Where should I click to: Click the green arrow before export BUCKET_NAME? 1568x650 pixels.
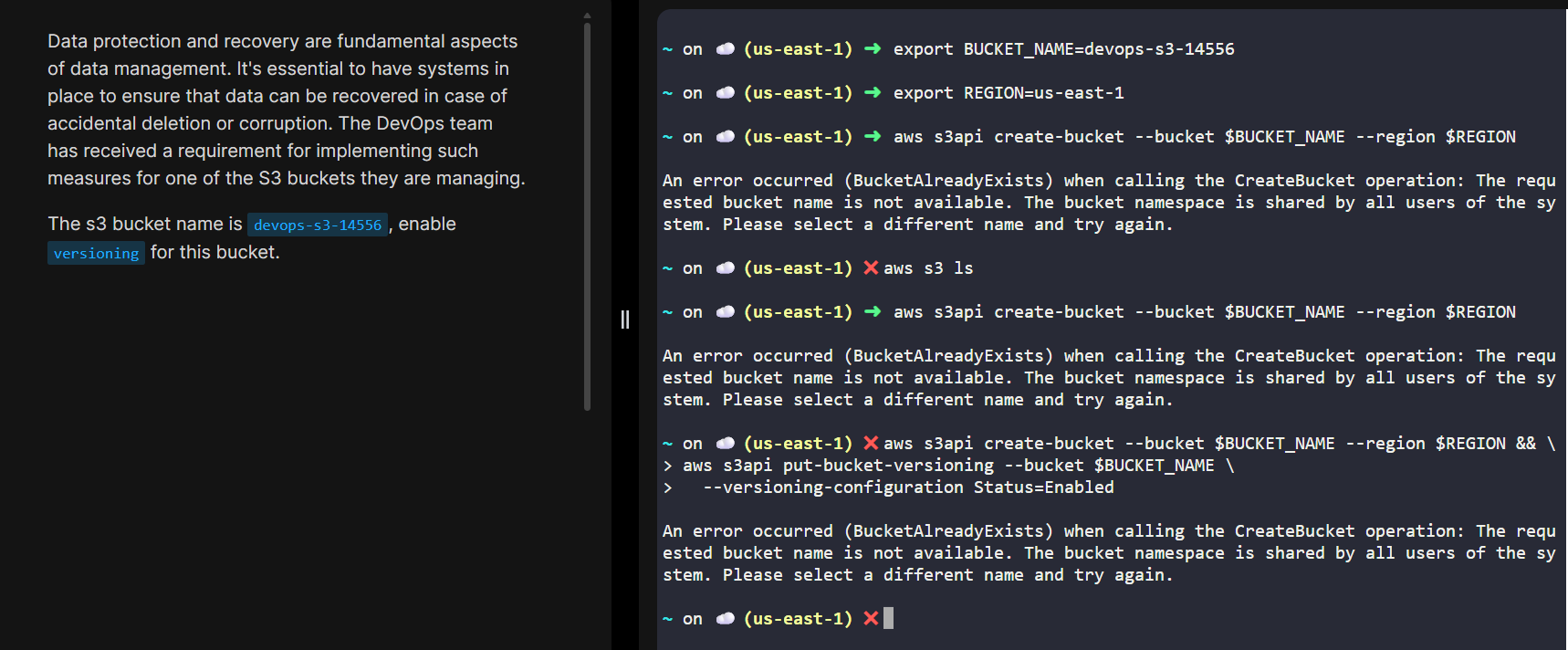[873, 49]
